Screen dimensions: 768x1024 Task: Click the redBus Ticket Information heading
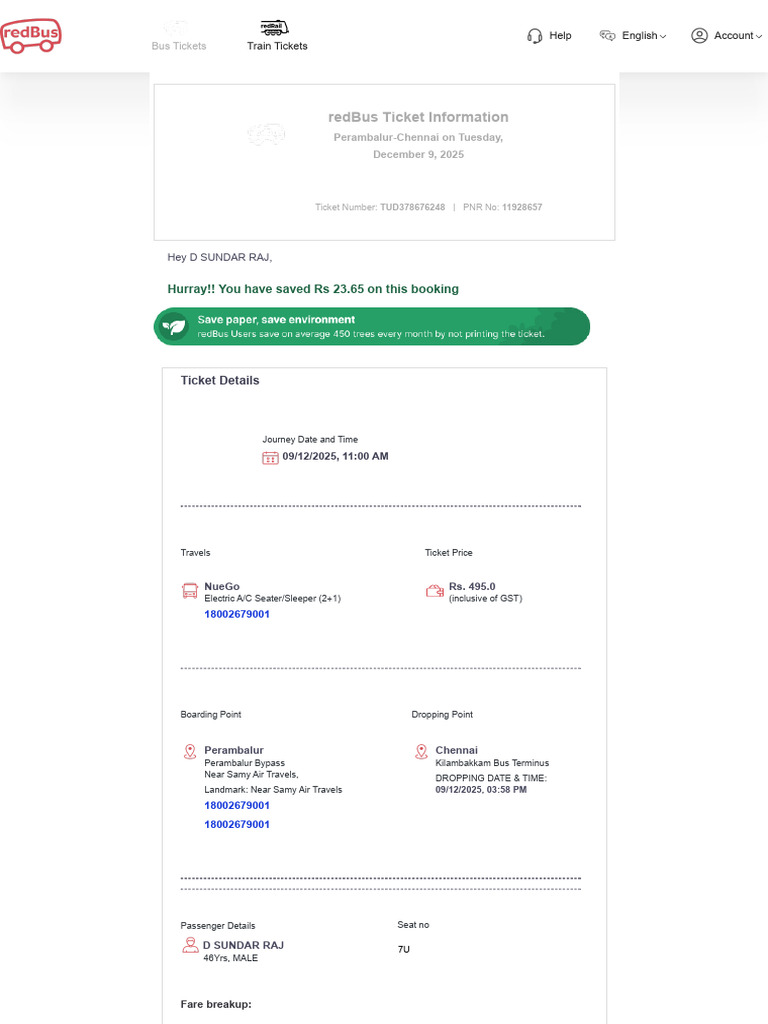[x=418, y=117]
